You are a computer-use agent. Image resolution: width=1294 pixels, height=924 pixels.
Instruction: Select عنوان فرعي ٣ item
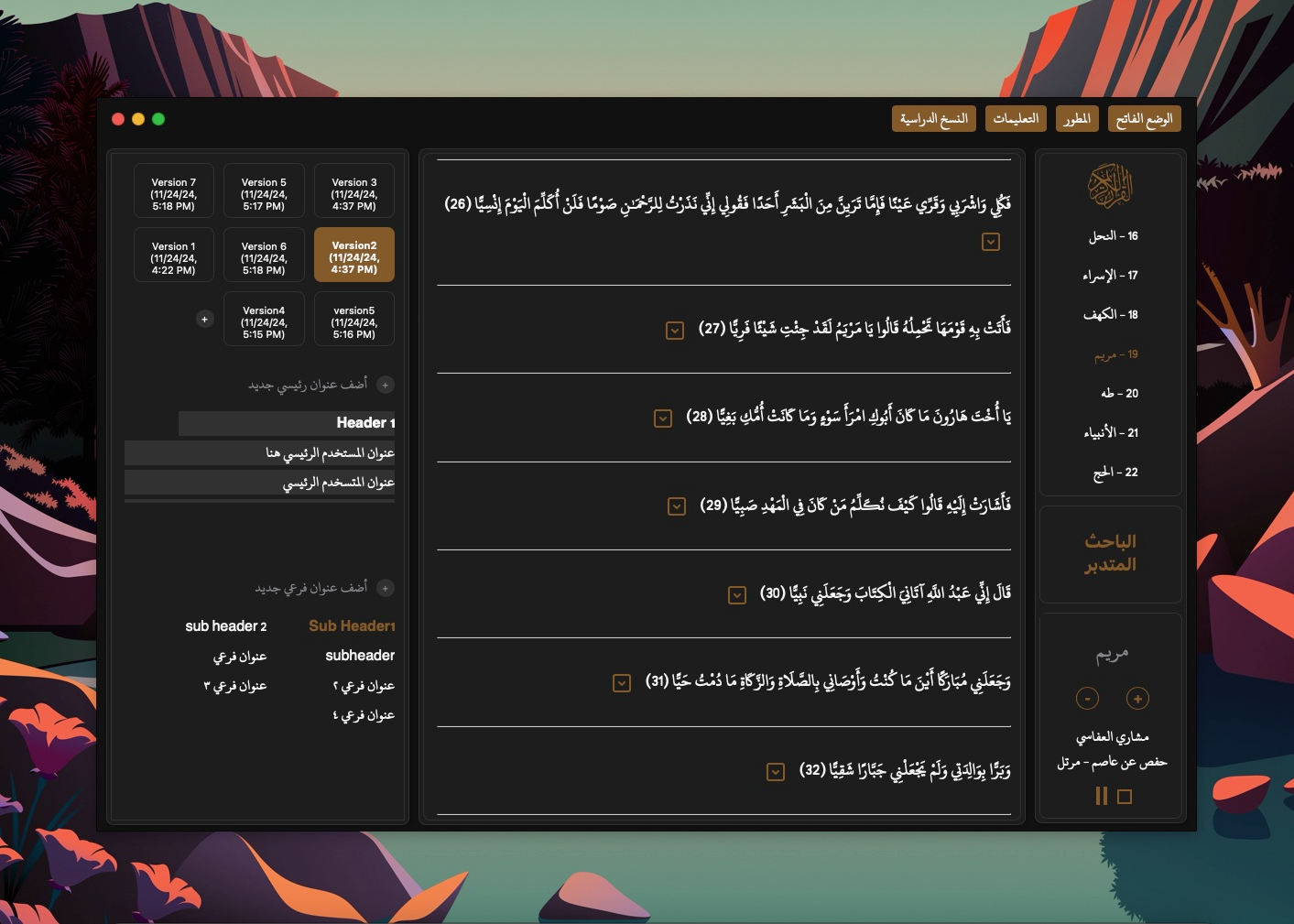[235, 686]
